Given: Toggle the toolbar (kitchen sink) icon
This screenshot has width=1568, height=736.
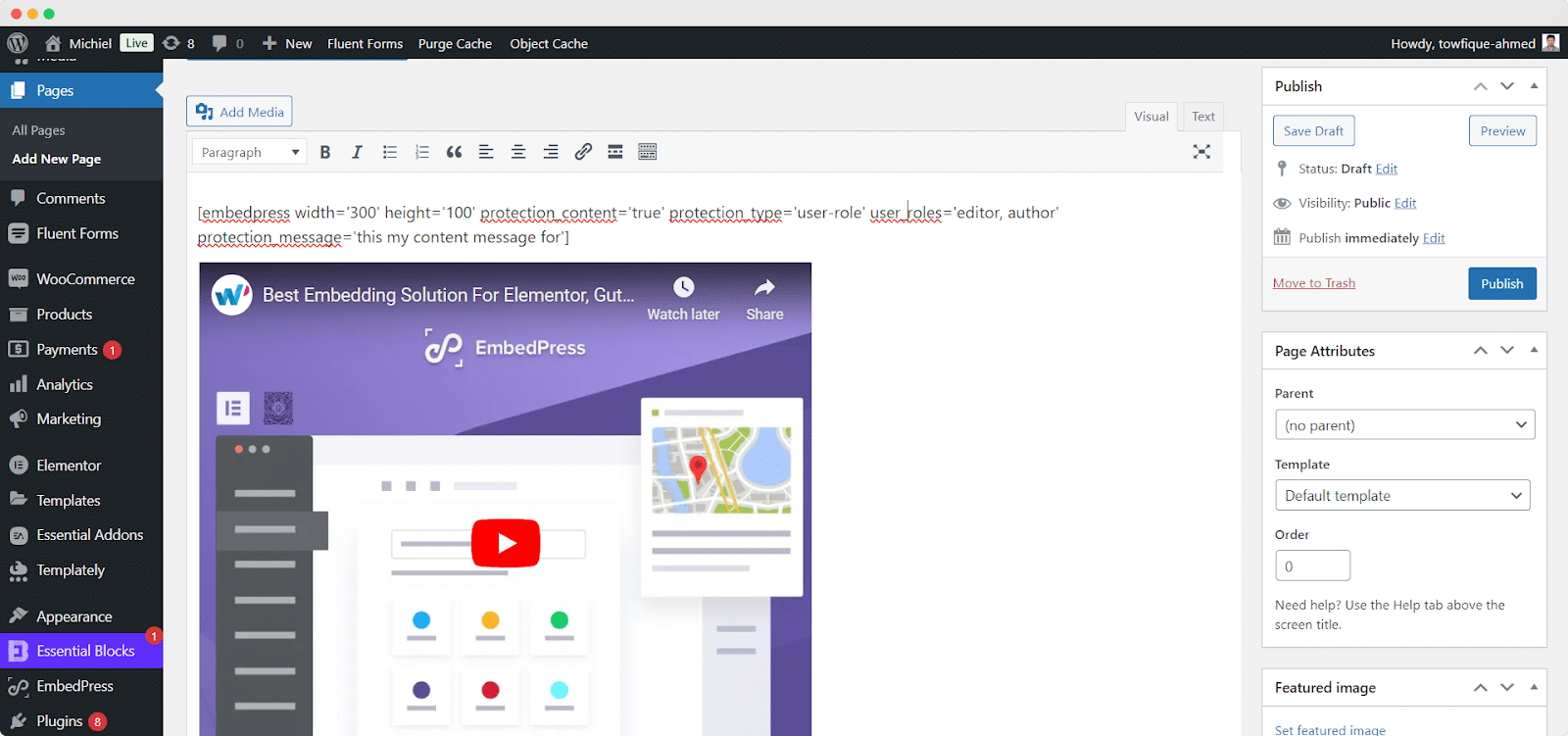Looking at the screenshot, I should click(x=648, y=152).
